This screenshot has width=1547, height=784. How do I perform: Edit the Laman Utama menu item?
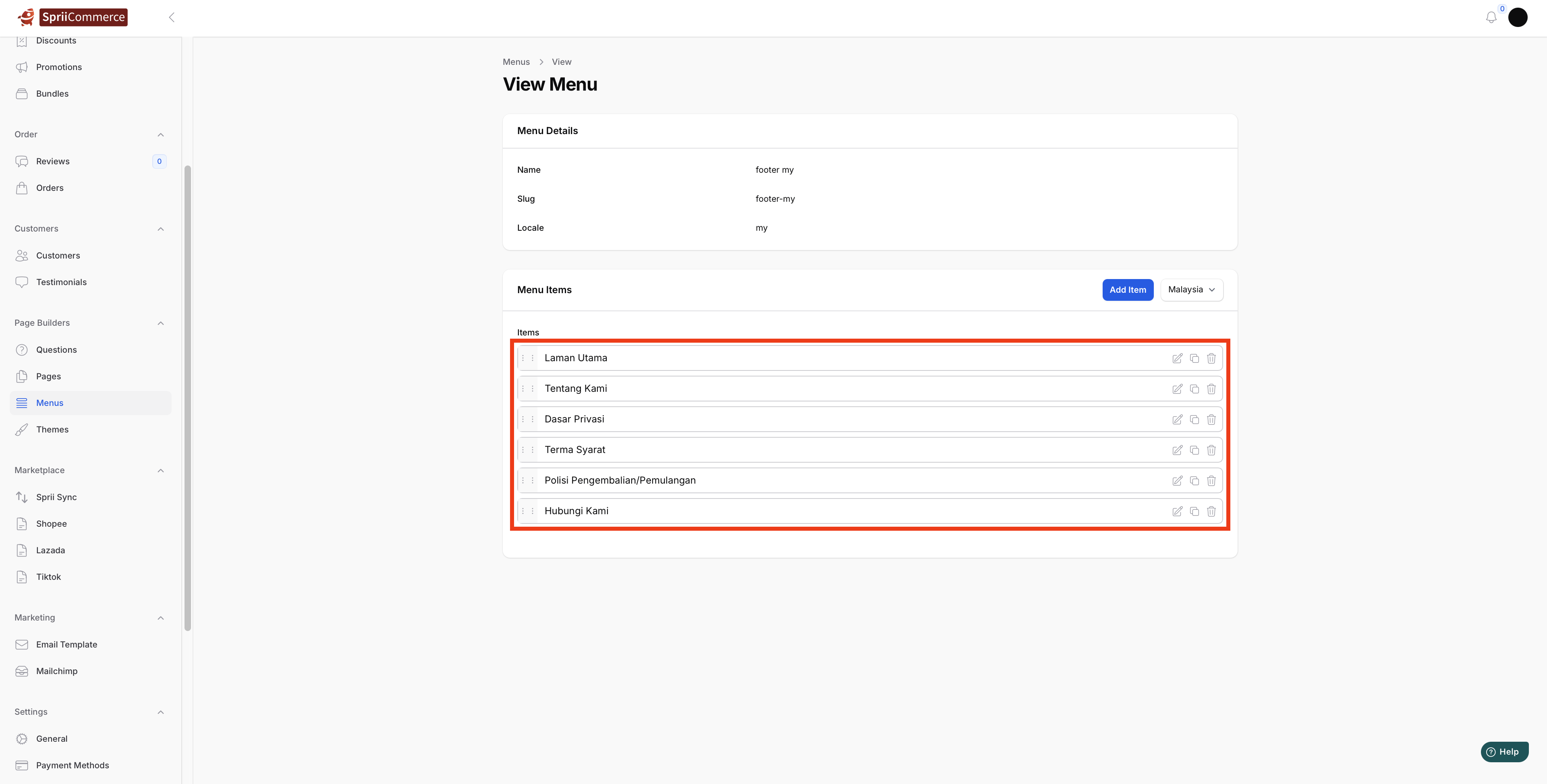point(1177,358)
